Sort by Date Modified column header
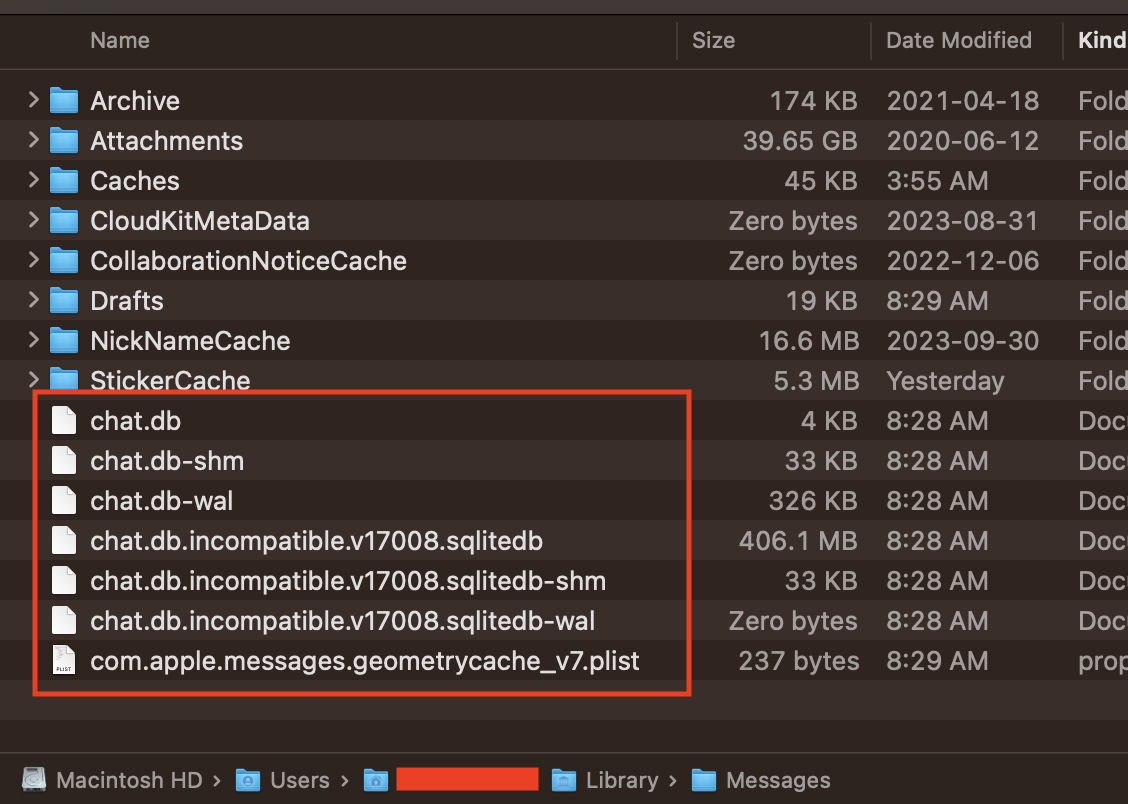Image resolution: width=1128 pixels, height=804 pixels. point(958,41)
